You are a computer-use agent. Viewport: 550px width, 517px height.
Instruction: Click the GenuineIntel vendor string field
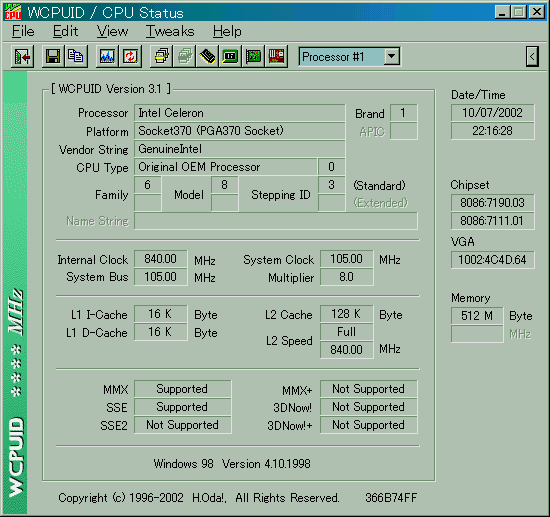(x=240, y=149)
